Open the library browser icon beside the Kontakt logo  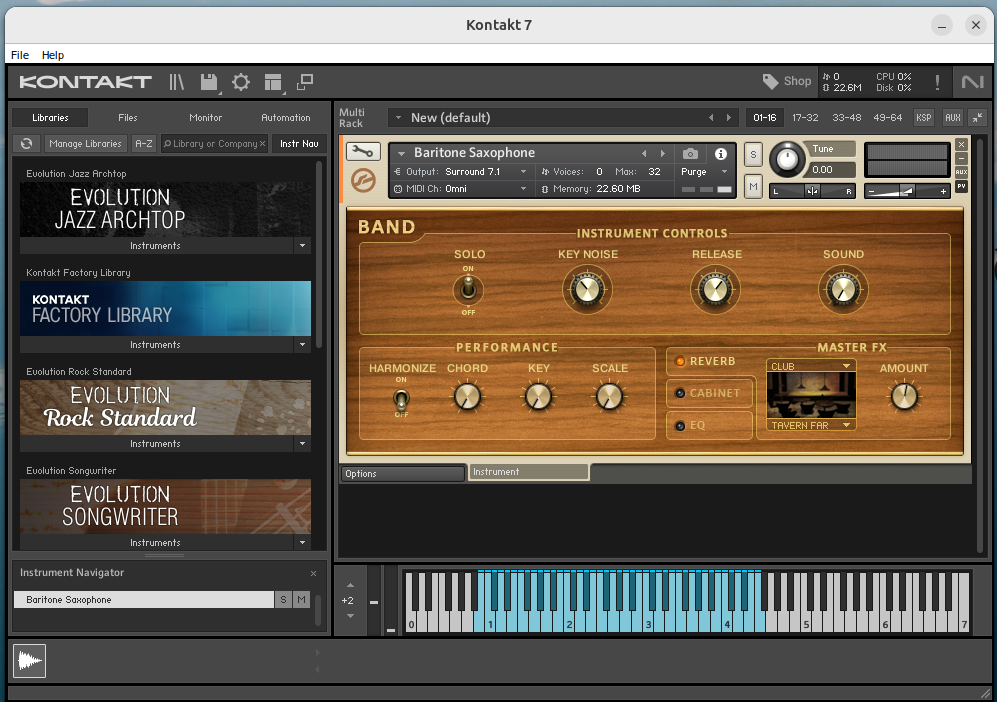tap(176, 82)
